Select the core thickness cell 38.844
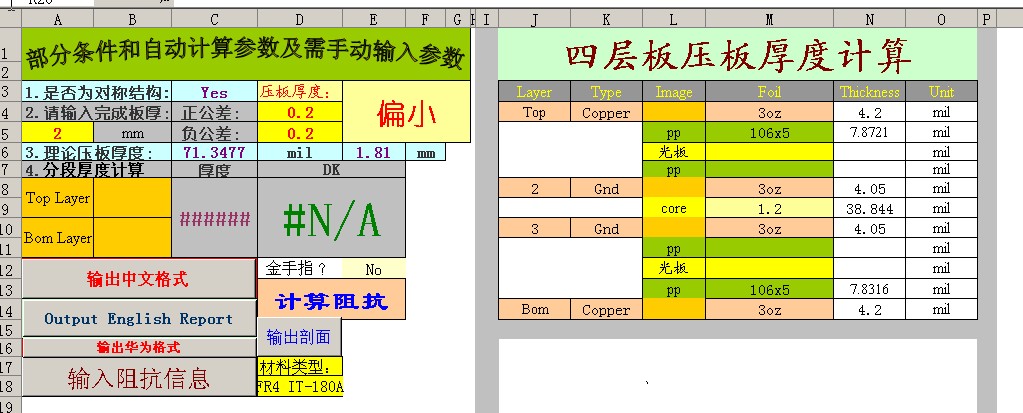This screenshot has width=1023, height=413. tap(869, 209)
